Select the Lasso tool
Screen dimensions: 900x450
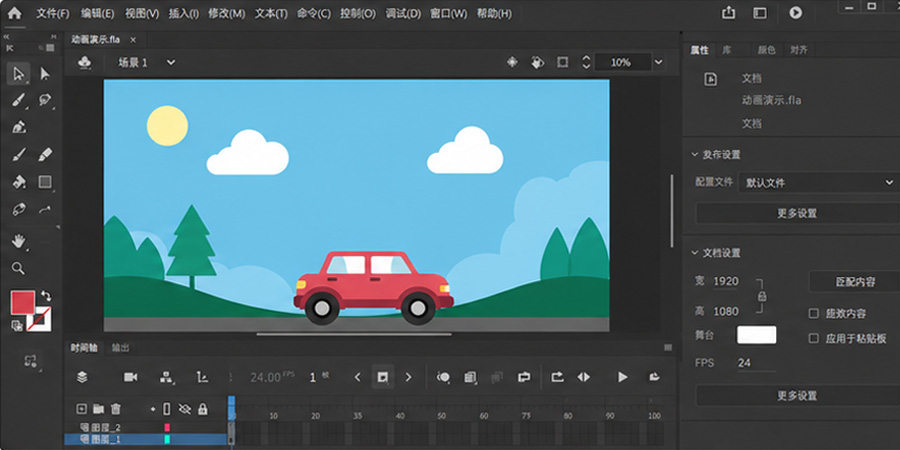pos(45,100)
